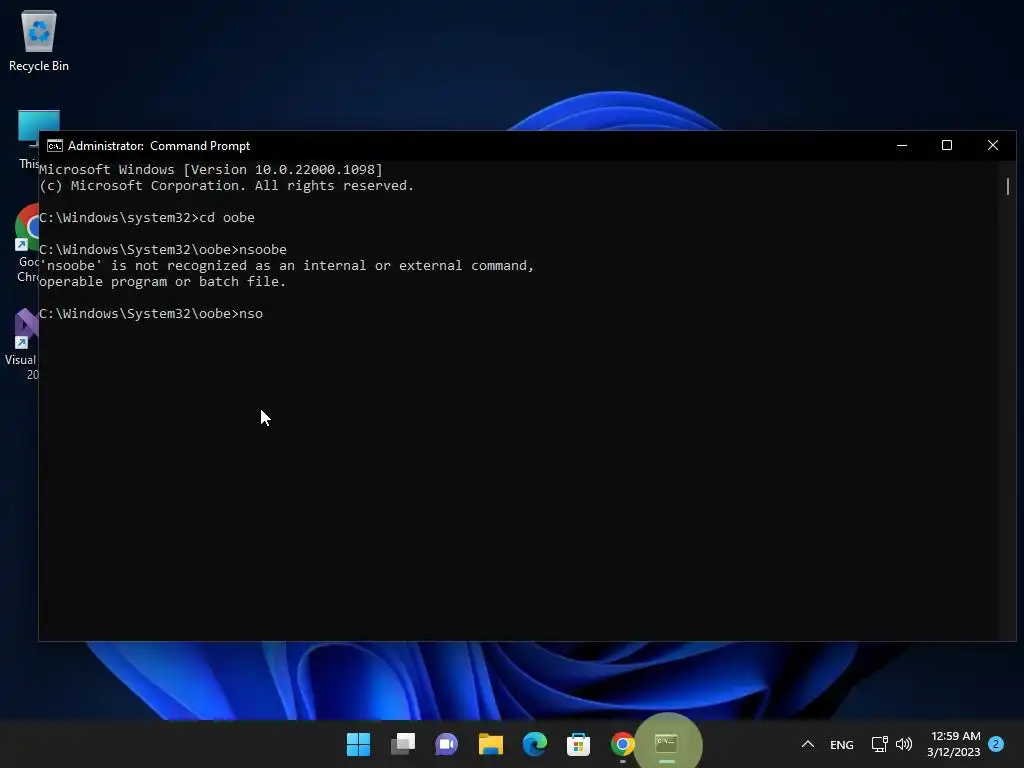Open the clock showing 12:59 AM

pyautogui.click(x=953, y=744)
